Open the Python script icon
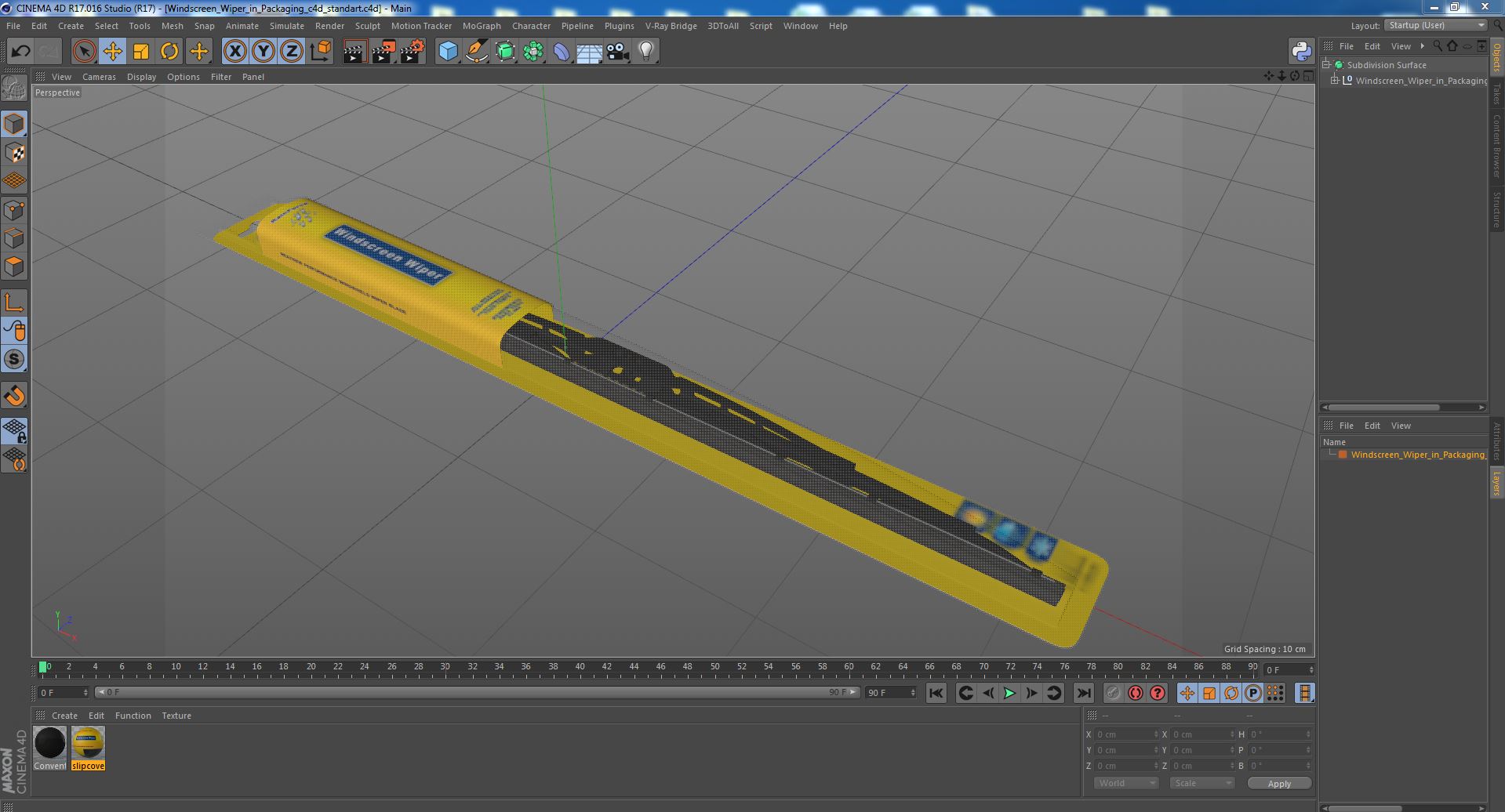The width and height of the screenshot is (1505, 812). coord(1301,52)
